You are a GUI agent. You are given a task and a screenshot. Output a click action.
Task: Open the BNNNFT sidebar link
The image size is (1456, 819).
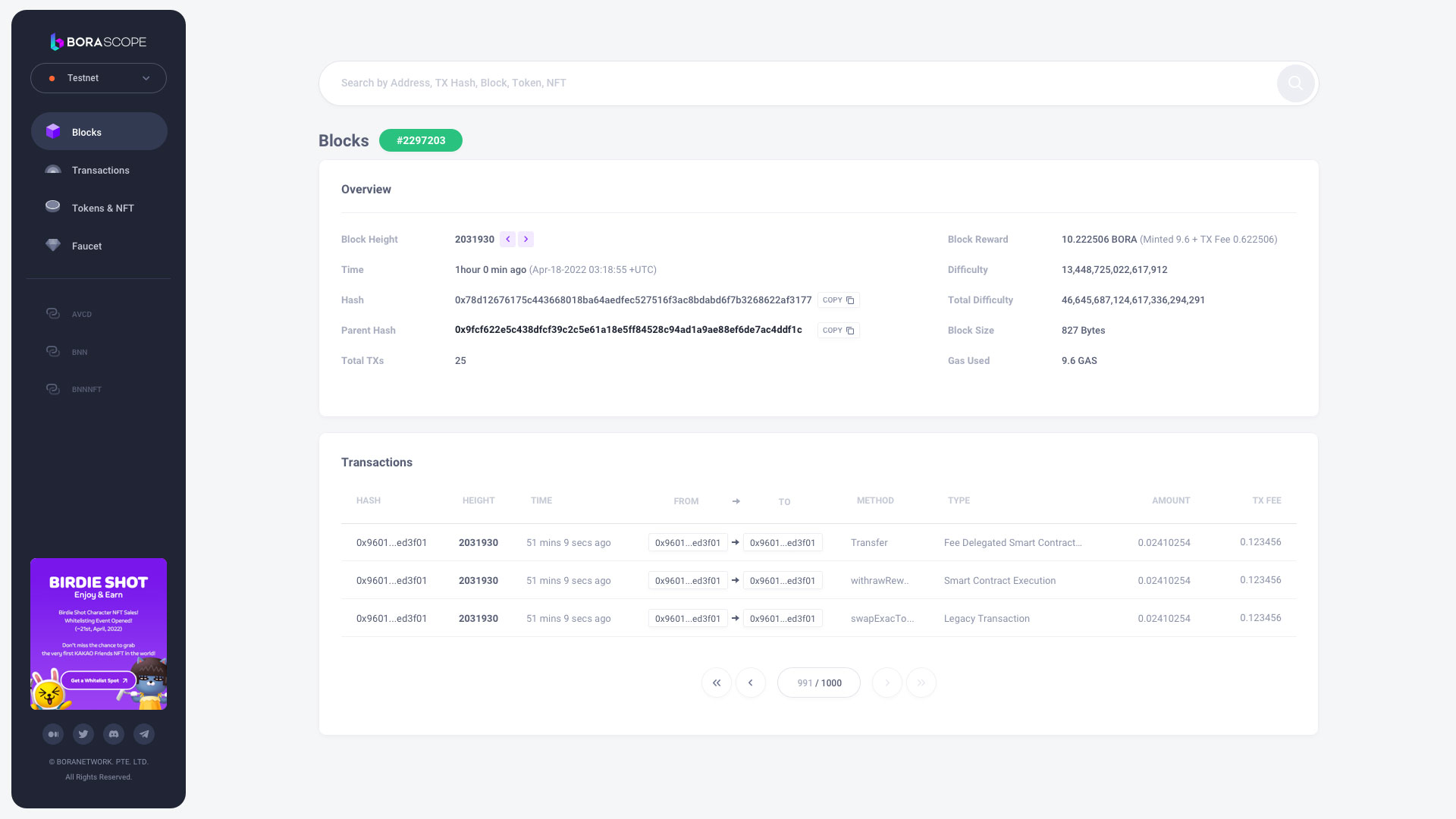pyautogui.click(x=86, y=389)
